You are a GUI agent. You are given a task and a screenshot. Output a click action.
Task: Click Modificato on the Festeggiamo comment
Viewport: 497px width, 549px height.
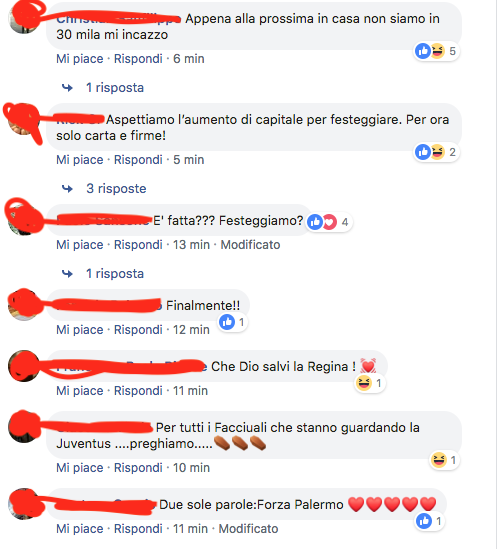250,244
